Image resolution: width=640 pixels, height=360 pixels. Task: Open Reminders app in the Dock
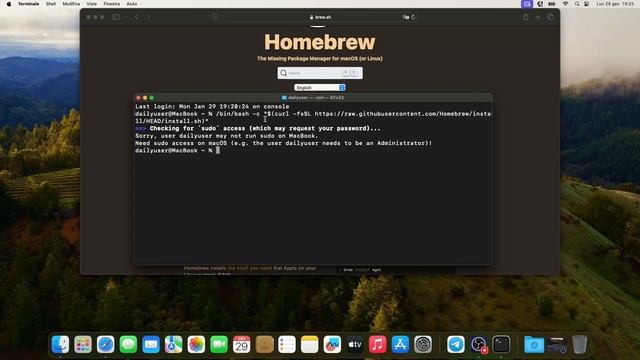[x=287, y=344]
